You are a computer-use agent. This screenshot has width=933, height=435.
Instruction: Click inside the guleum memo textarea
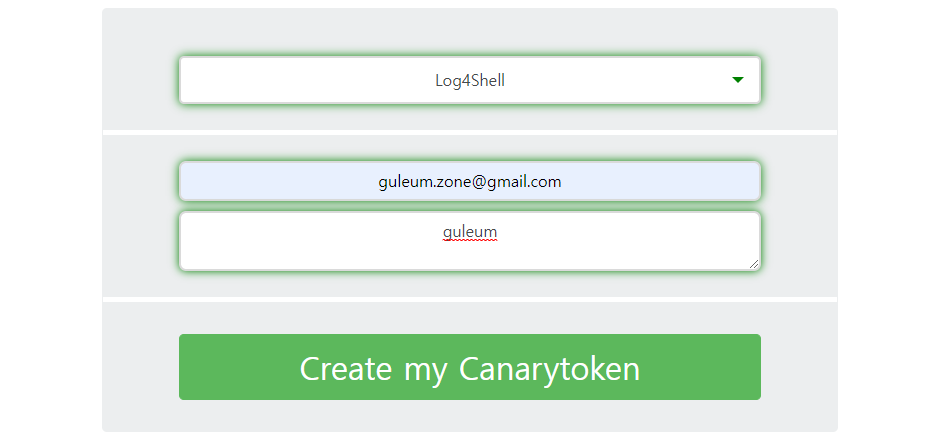469,241
